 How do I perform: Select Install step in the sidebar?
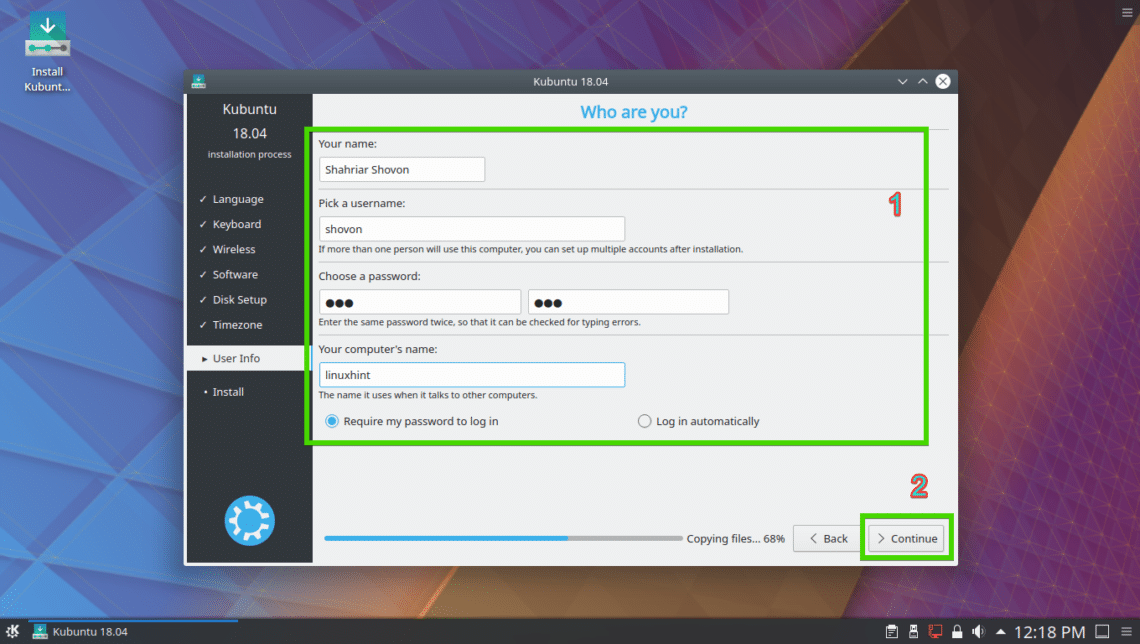pyautogui.click(x=228, y=392)
